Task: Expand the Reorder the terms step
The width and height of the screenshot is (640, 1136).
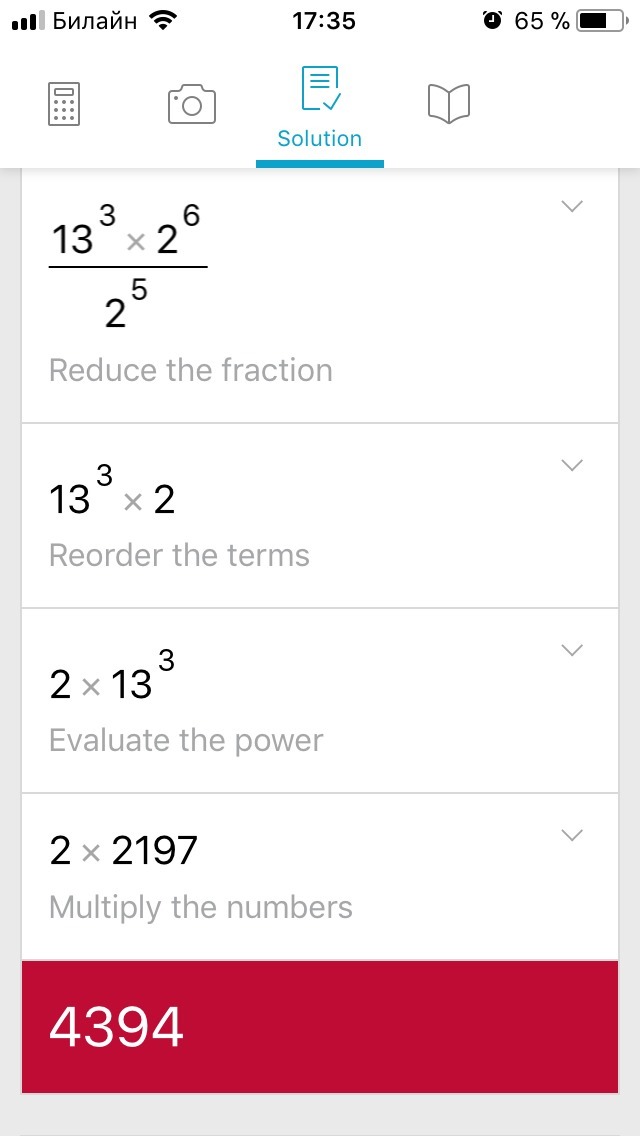Action: (572, 465)
